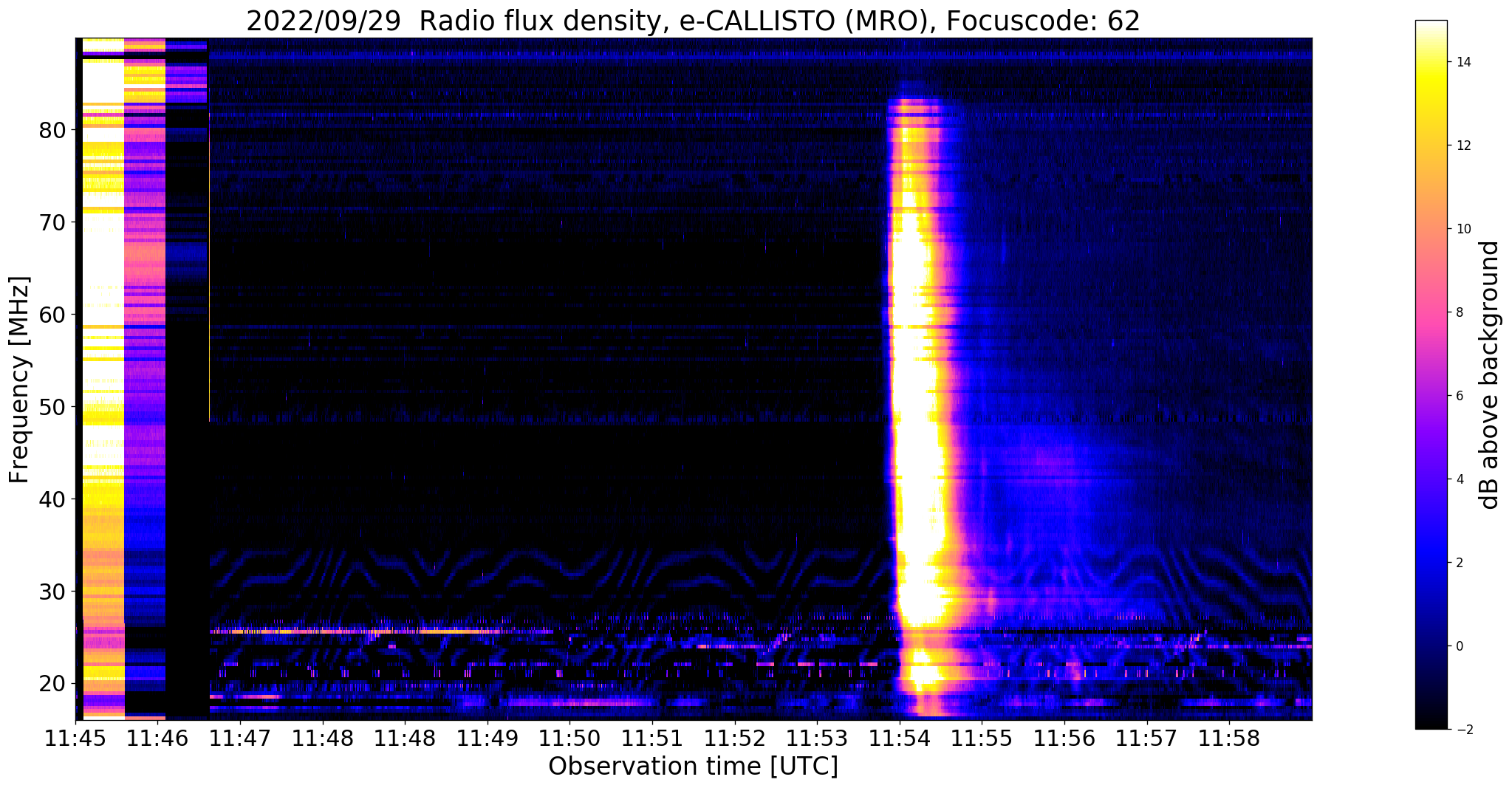1512x788 pixels.
Task: Click the colorbar tick label 6
Action: [1459, 396]
